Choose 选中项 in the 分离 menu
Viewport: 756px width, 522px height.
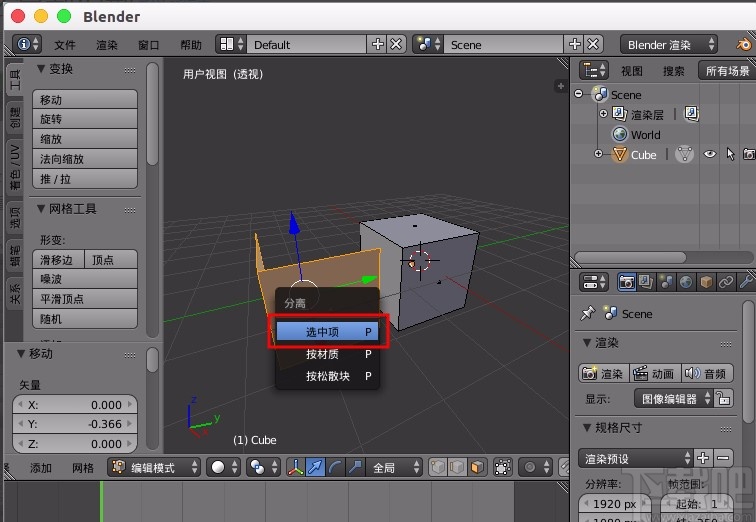pos(327,331)
